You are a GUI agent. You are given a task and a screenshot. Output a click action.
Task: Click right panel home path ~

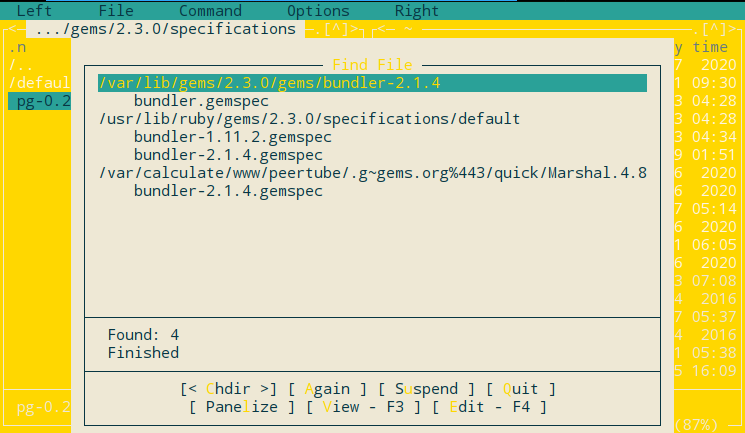pos(408,29)
